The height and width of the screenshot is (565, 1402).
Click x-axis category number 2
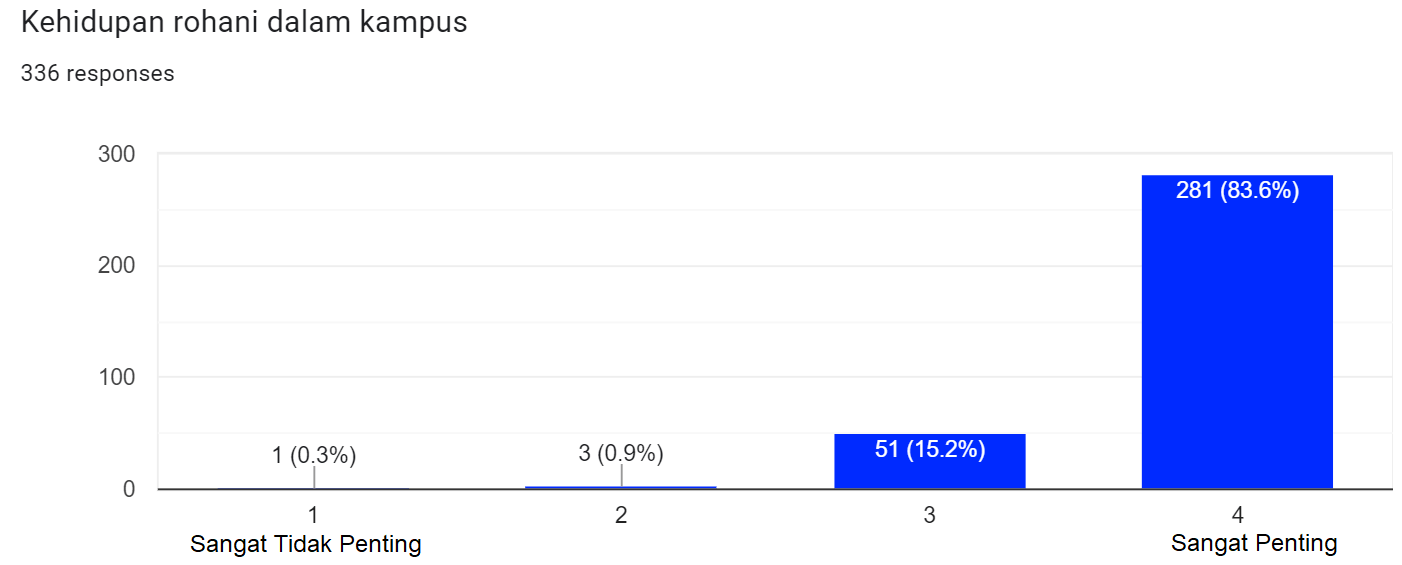pyautogui.click(x=621, y=516)
